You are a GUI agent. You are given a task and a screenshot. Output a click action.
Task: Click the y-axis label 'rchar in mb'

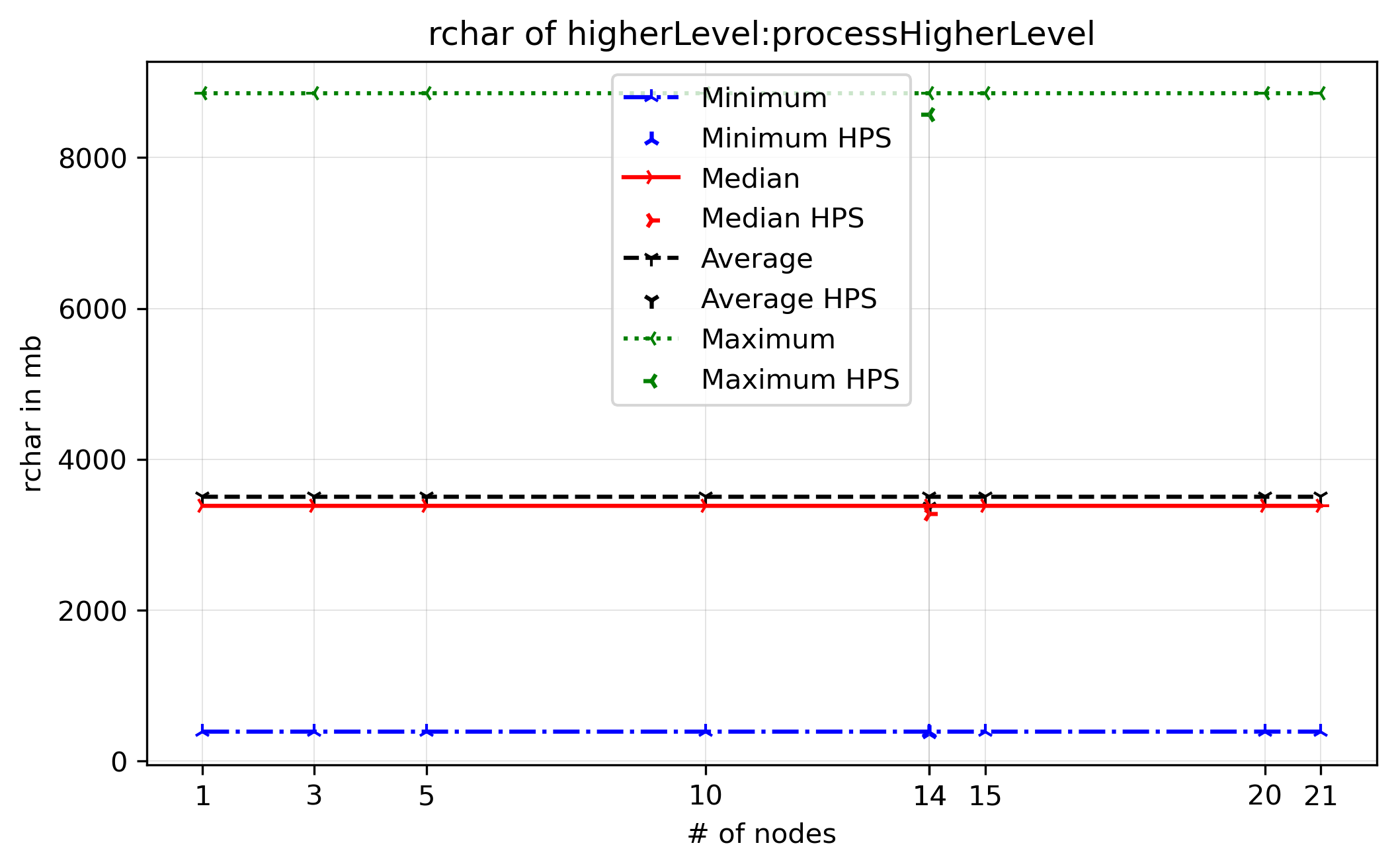click(31, 414)
